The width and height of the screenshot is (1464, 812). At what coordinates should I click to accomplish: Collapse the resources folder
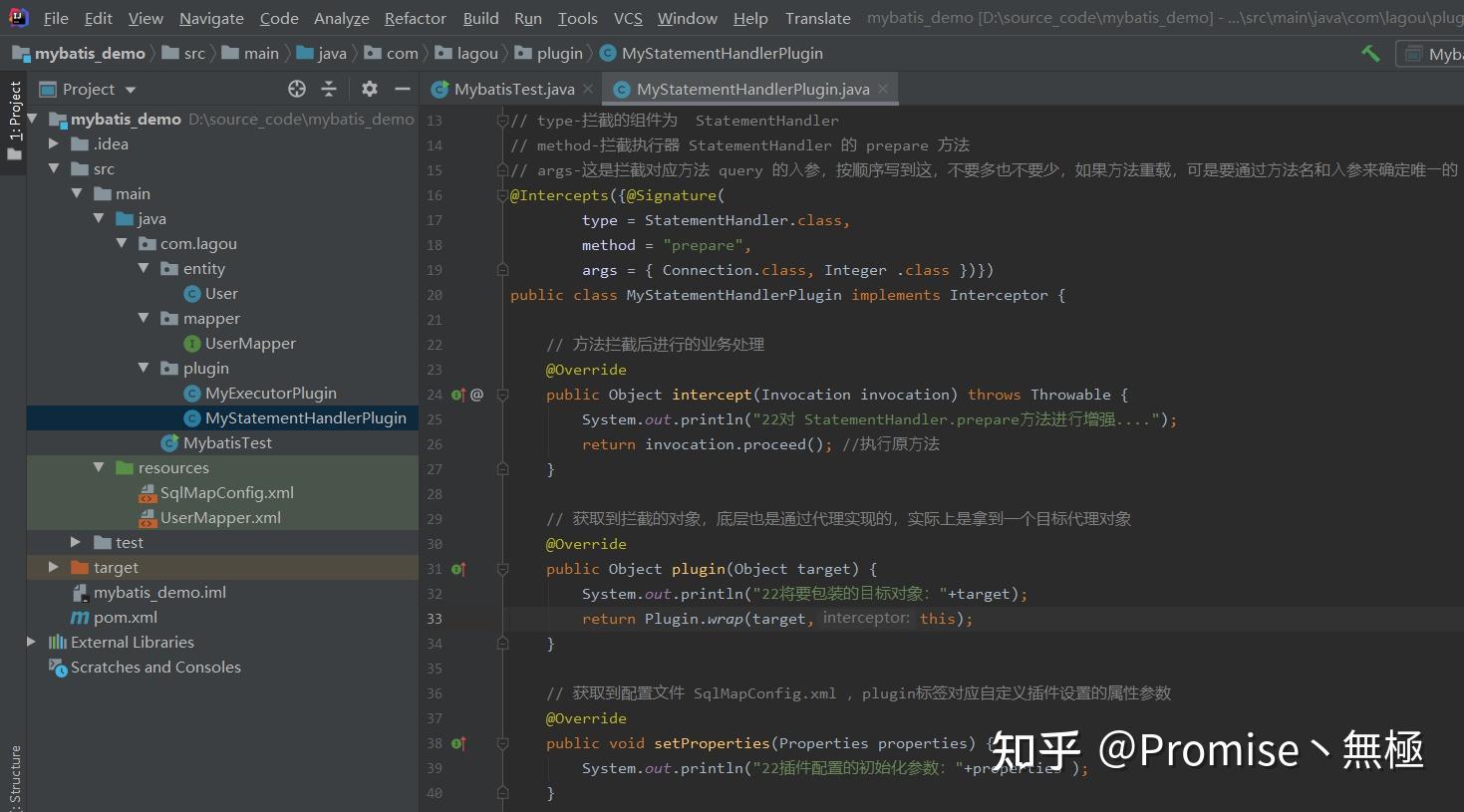pos(99,467)
